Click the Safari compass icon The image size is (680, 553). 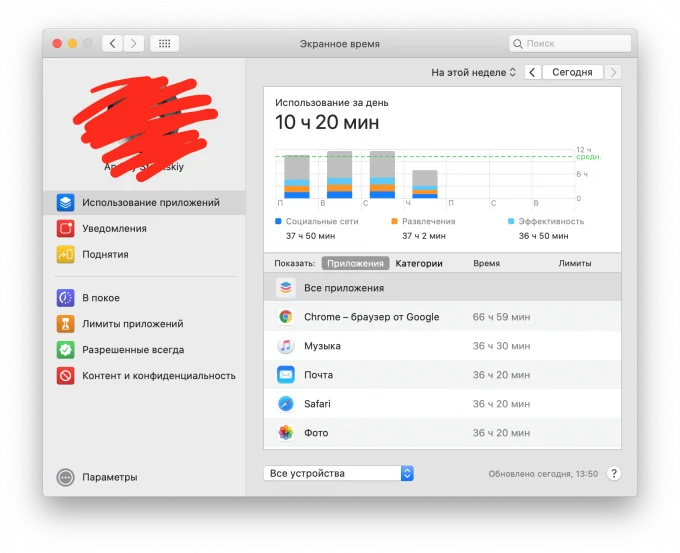pyautogui.click(x=286, y=404)
